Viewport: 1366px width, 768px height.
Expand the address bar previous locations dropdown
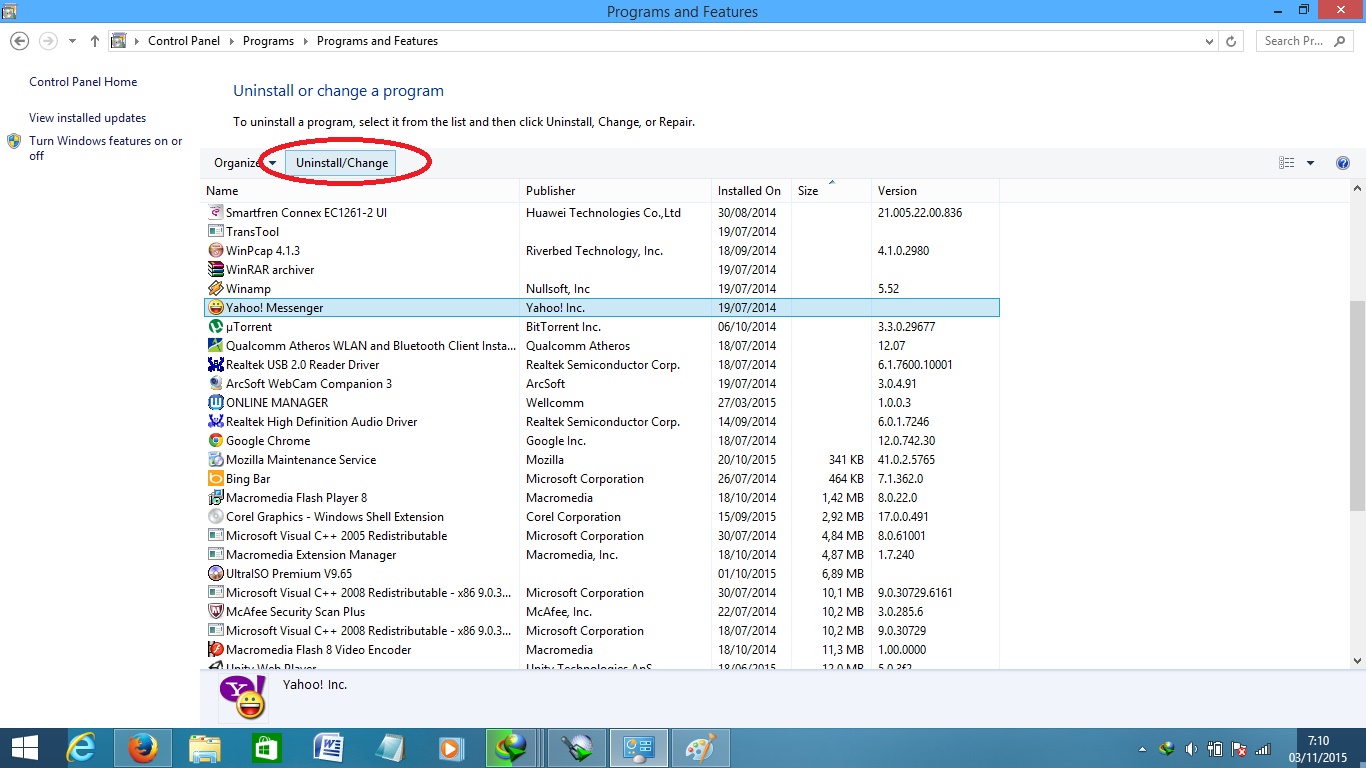coord(1210,41)
